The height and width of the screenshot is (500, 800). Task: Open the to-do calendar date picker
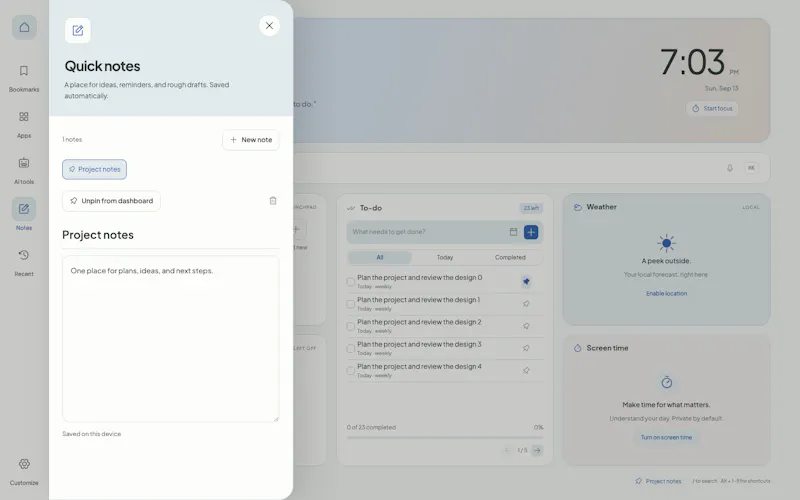click(513, 232)
